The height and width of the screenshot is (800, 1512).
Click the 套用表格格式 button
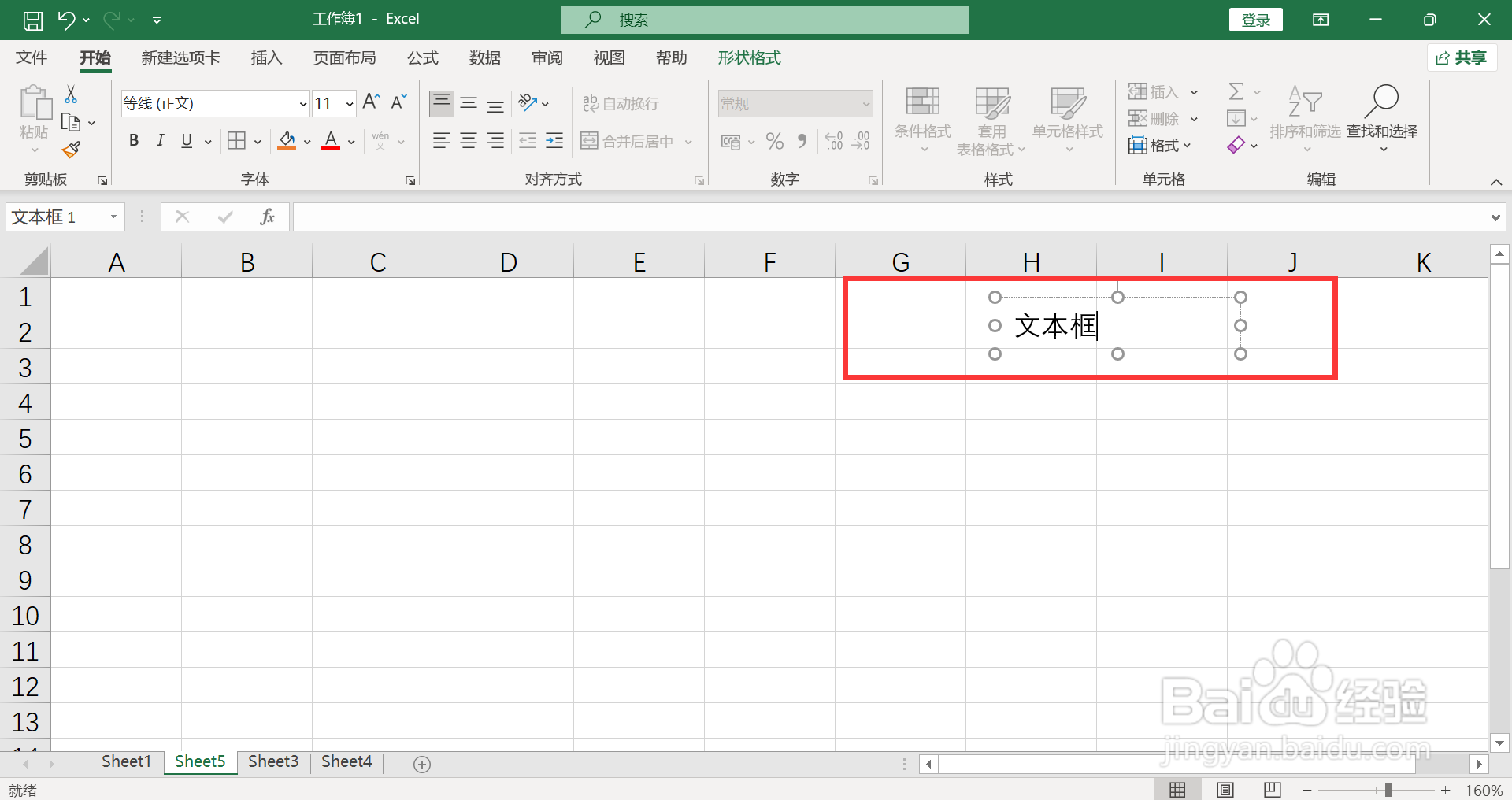click(x=991, y=121)
